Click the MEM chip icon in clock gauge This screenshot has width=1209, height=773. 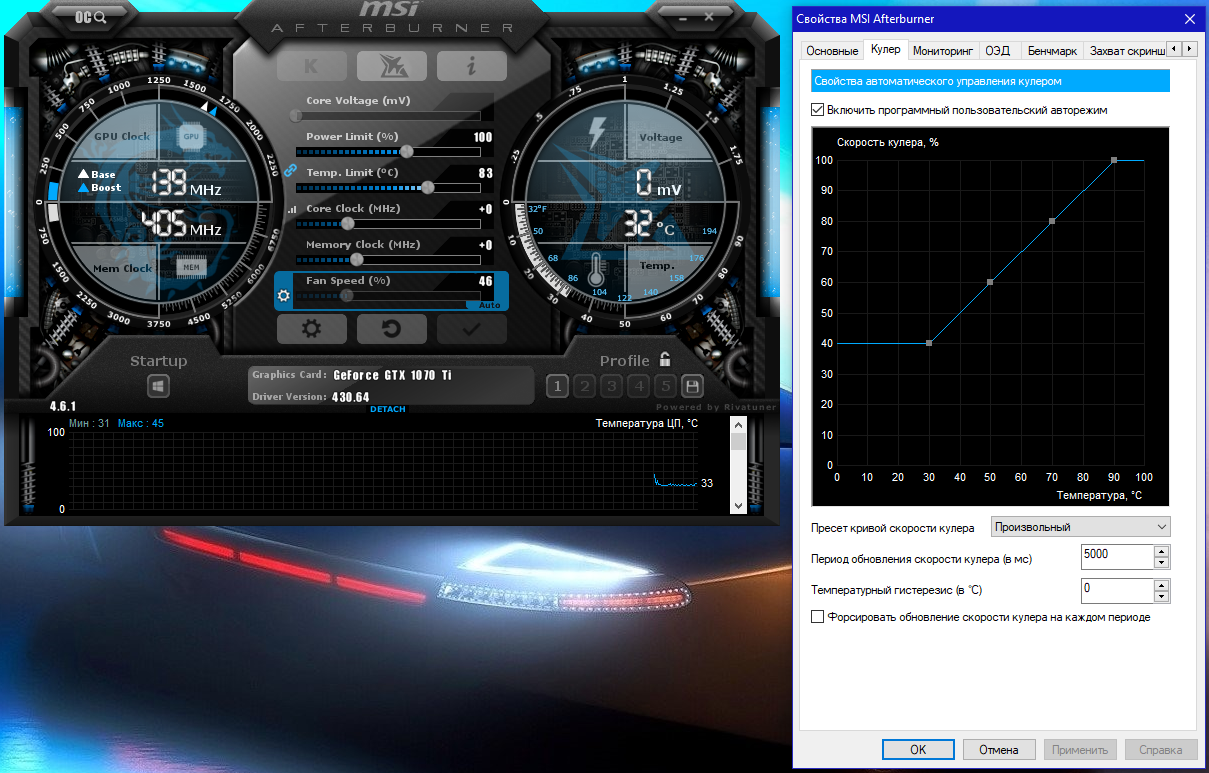coord(190,266)
